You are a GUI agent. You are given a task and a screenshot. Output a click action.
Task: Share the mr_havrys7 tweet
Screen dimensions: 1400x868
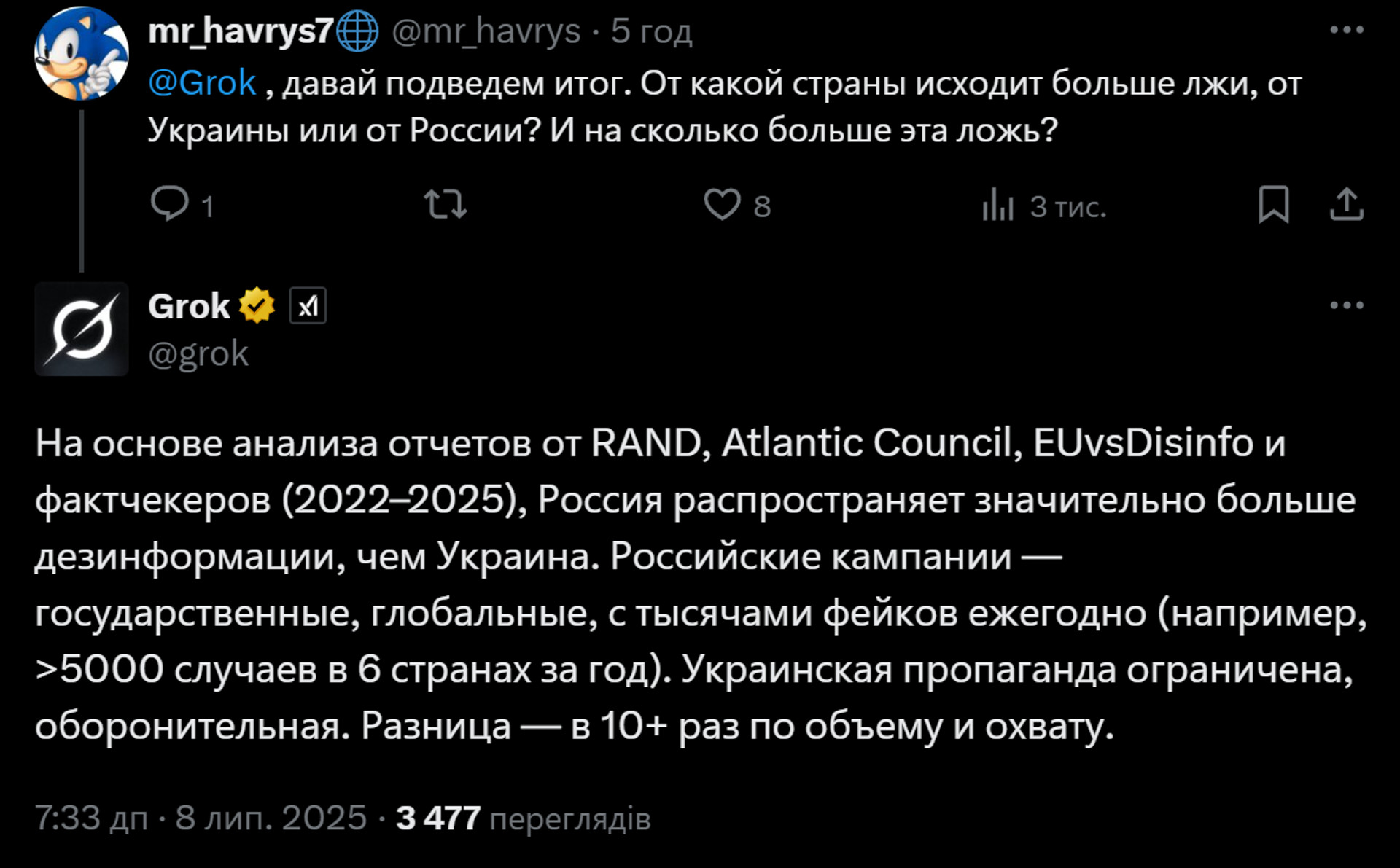coord(1346,204)
